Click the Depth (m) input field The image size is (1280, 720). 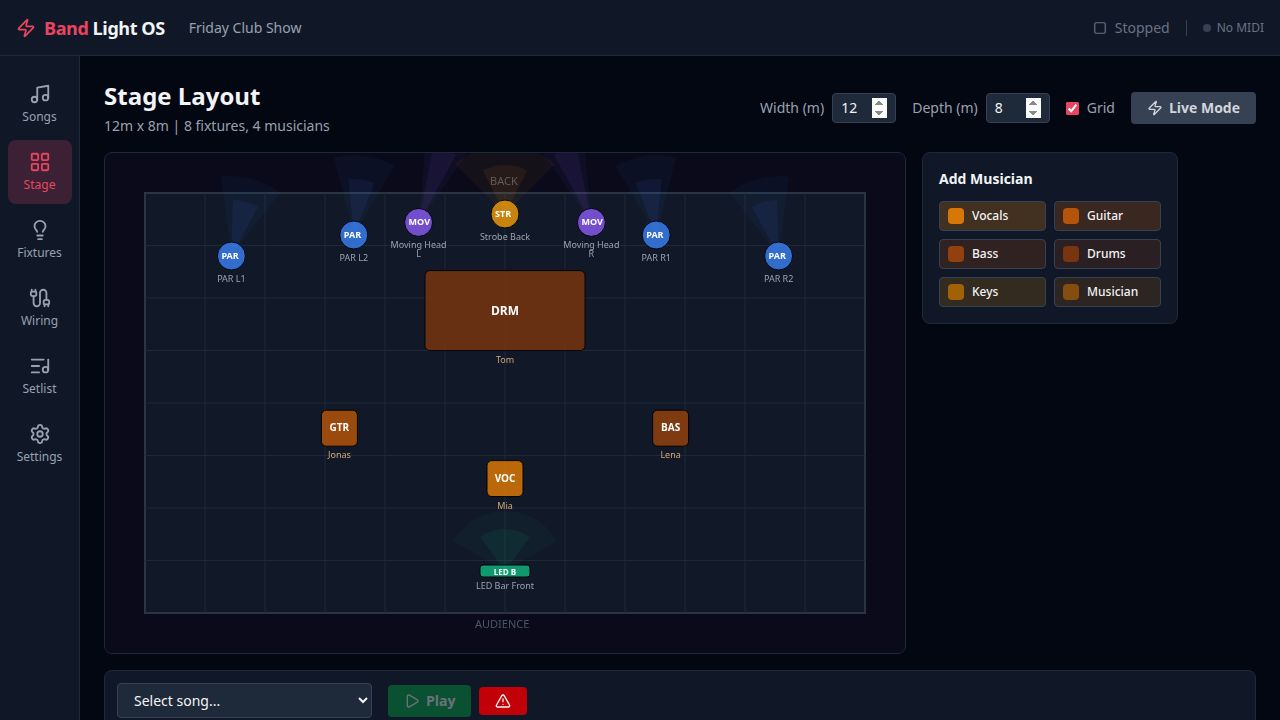pos(1017,108)
